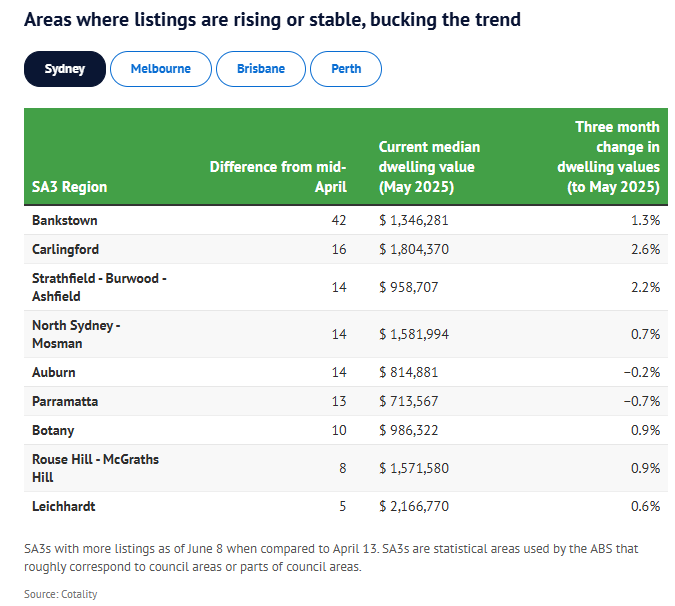The image size is (675, 606).
Task: Select the Auburn row label
Action: 56,372
